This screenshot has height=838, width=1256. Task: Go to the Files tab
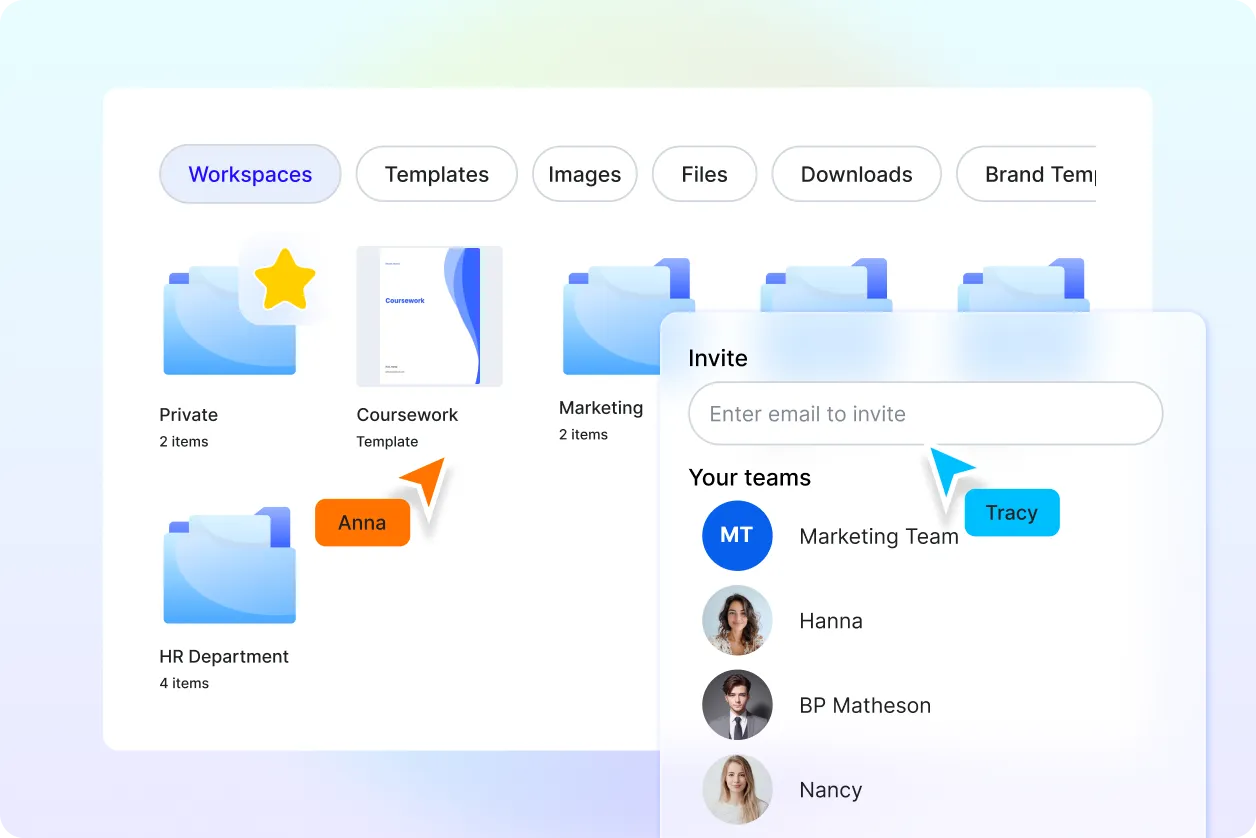704,174
